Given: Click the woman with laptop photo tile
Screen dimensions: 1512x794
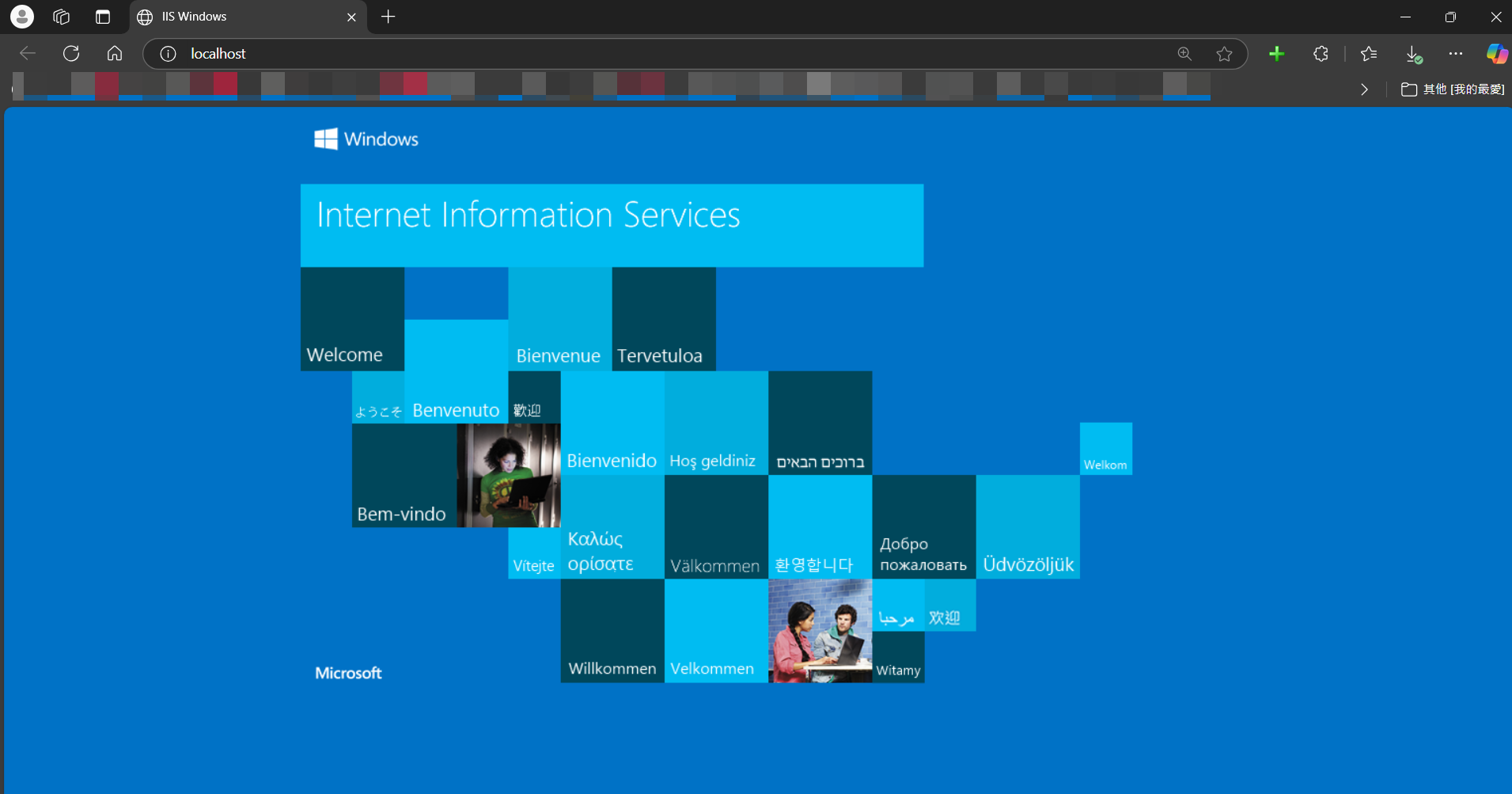Looking at the screenshot, I should click(x=509, y=475).
